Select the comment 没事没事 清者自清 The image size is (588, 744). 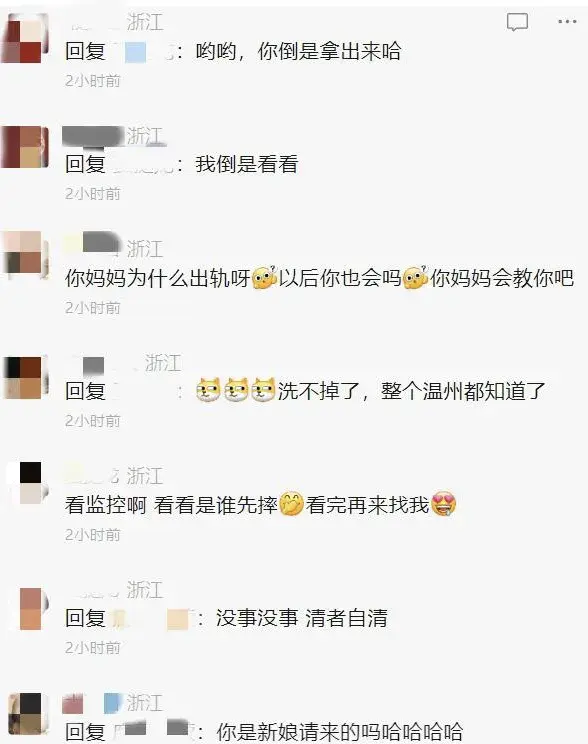coord(302,618)
